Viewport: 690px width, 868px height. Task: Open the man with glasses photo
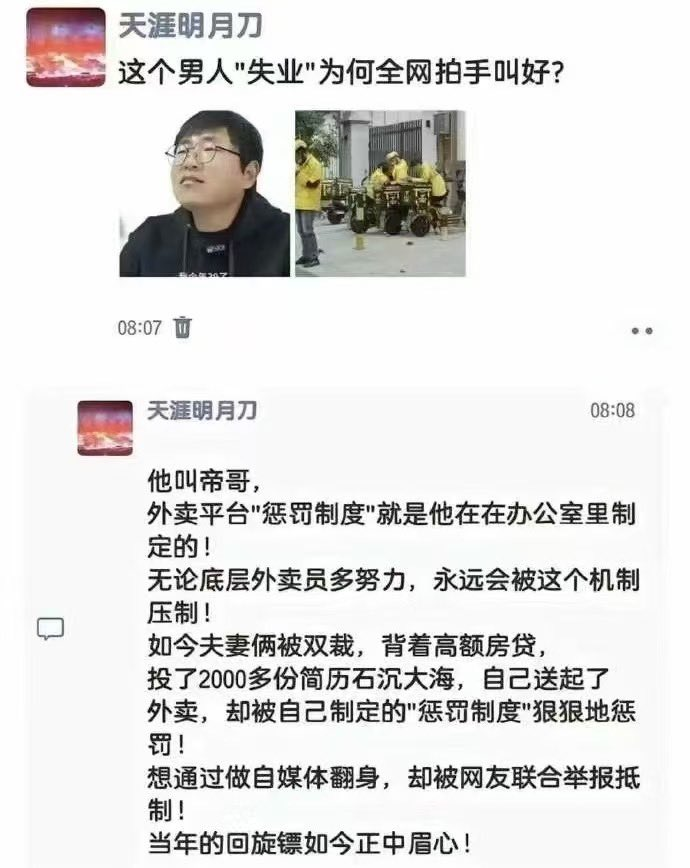click(x=204, y=194)
